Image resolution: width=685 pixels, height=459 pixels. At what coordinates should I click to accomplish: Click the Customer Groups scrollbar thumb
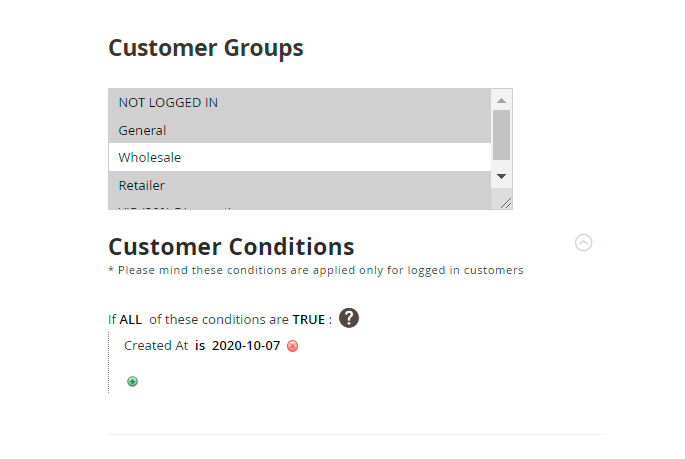pos(502,135)
